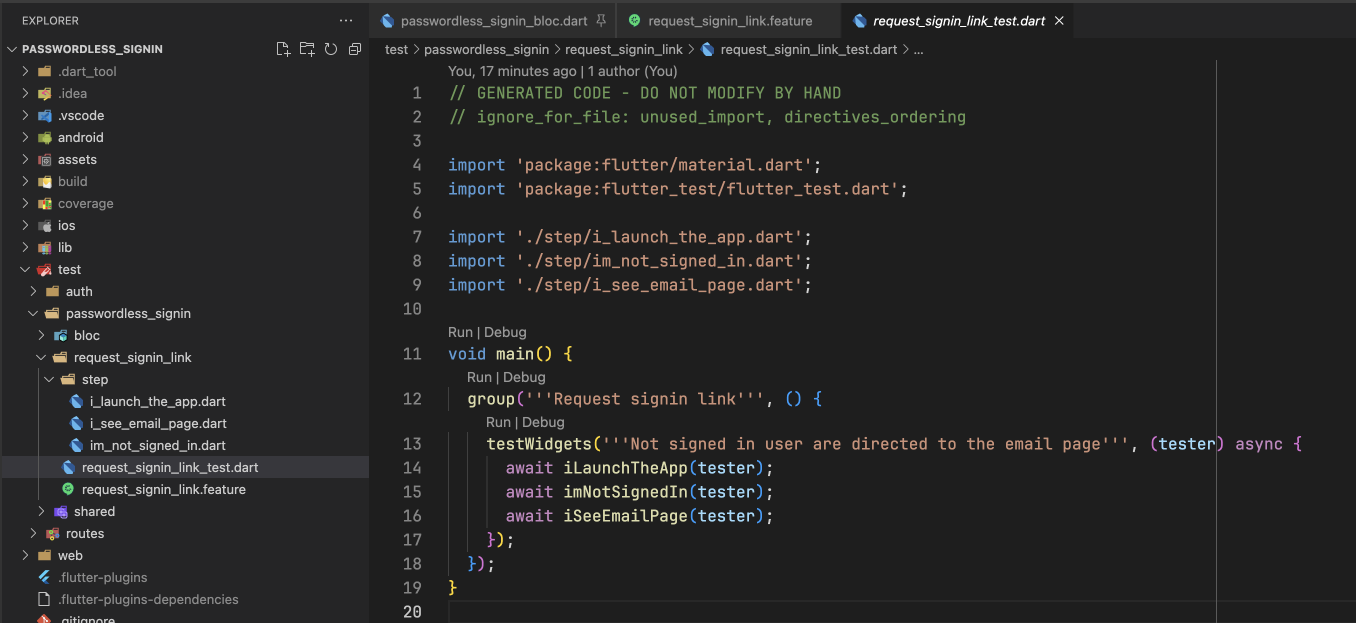Click Debug above testWidgets line
1356x623 pixels.
(543, 422)
